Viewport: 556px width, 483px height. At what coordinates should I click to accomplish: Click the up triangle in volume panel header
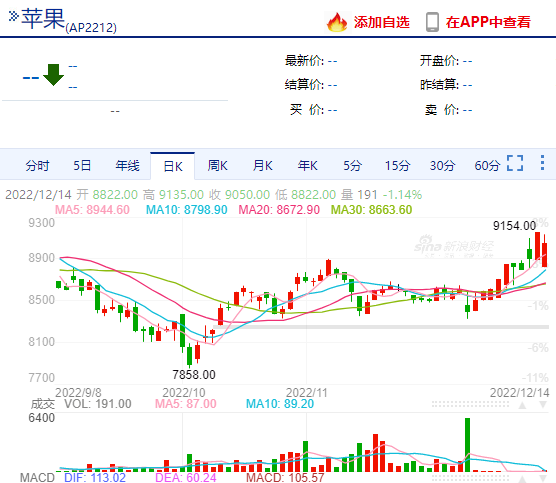522,405
